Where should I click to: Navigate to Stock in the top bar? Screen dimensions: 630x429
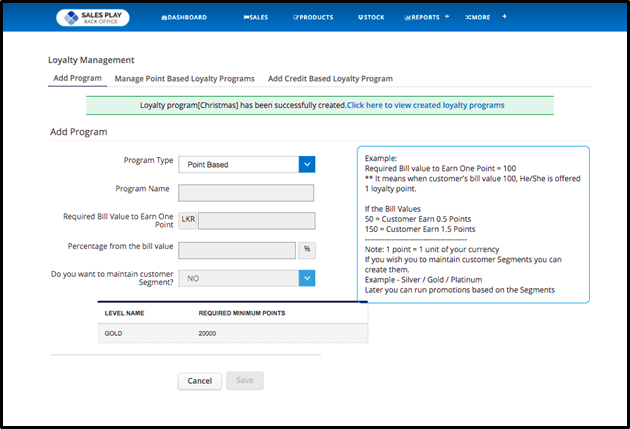click(369, 17)
